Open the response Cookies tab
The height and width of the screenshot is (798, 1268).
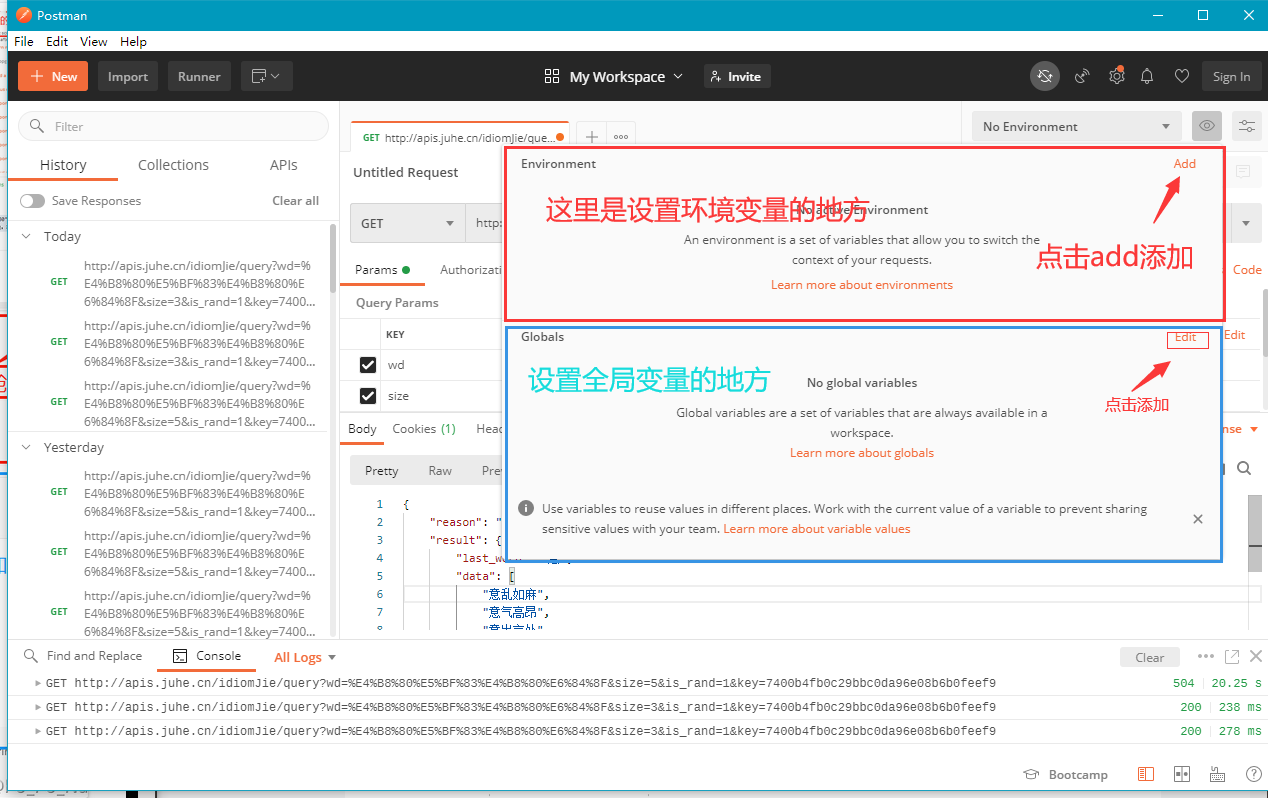[x=424, y=428]
